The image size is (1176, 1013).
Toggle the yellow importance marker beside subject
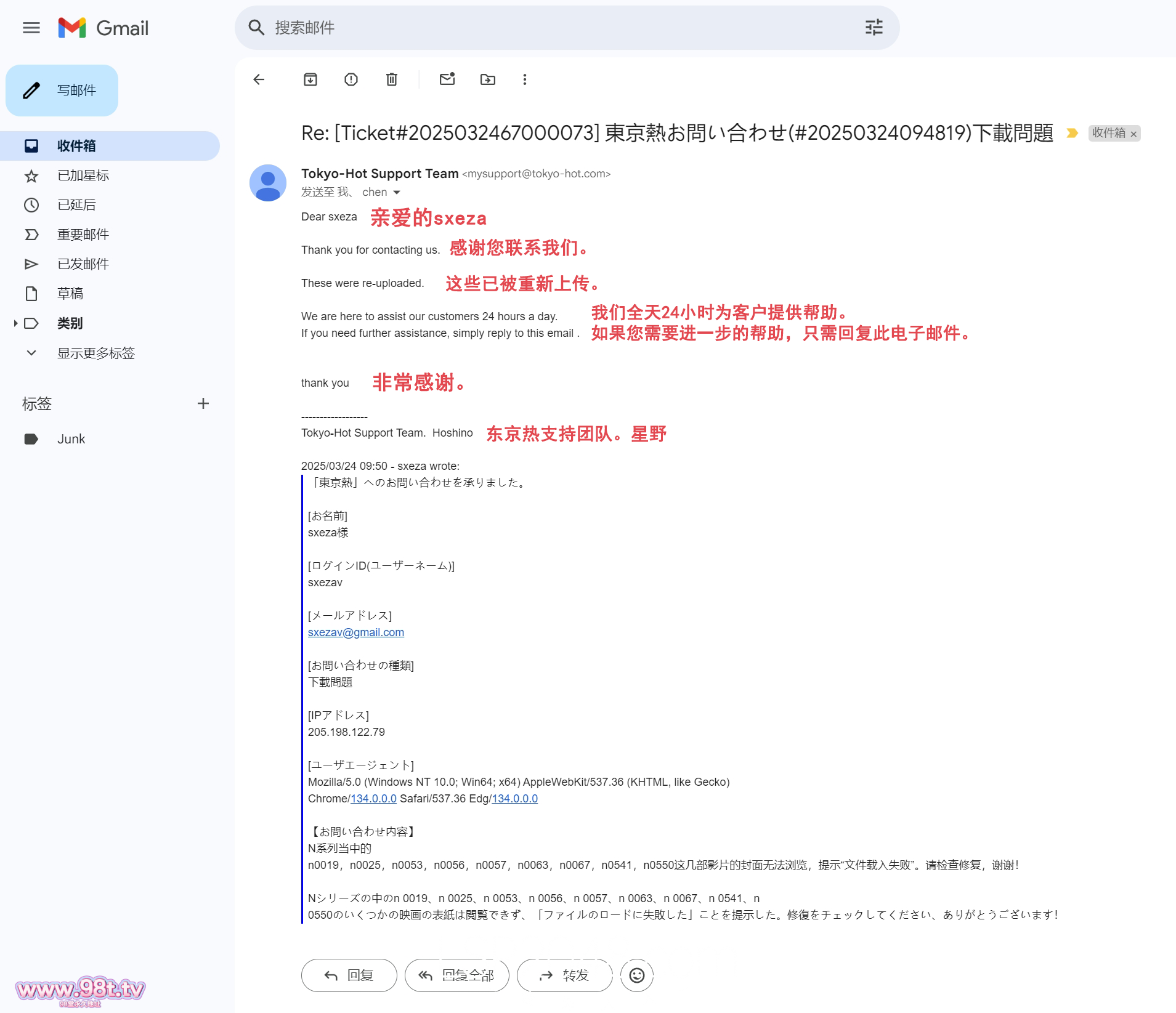[x=1073, y=133]
